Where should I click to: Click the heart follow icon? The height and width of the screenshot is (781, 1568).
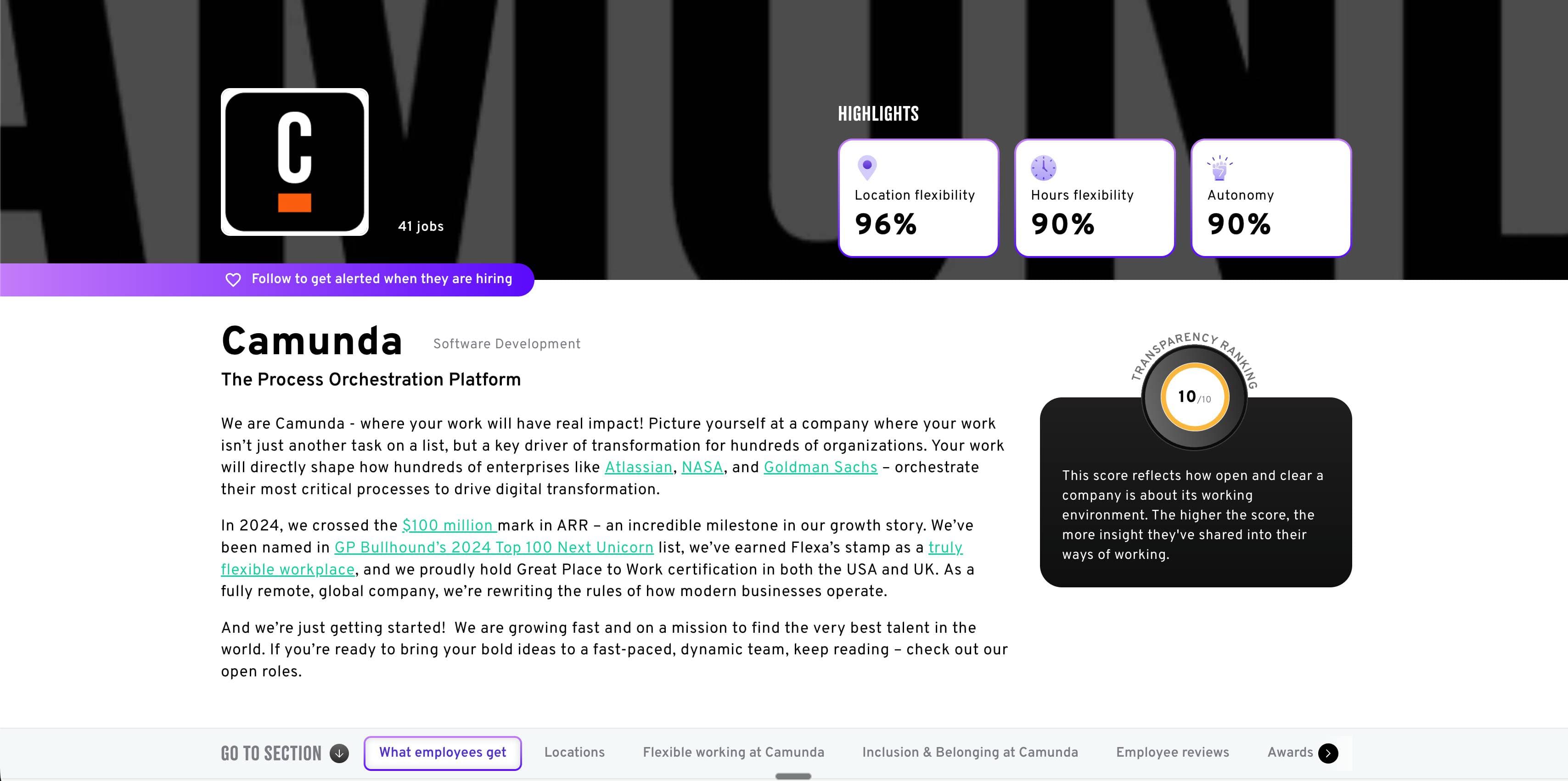pyautogui.click(x=233, y=279)
